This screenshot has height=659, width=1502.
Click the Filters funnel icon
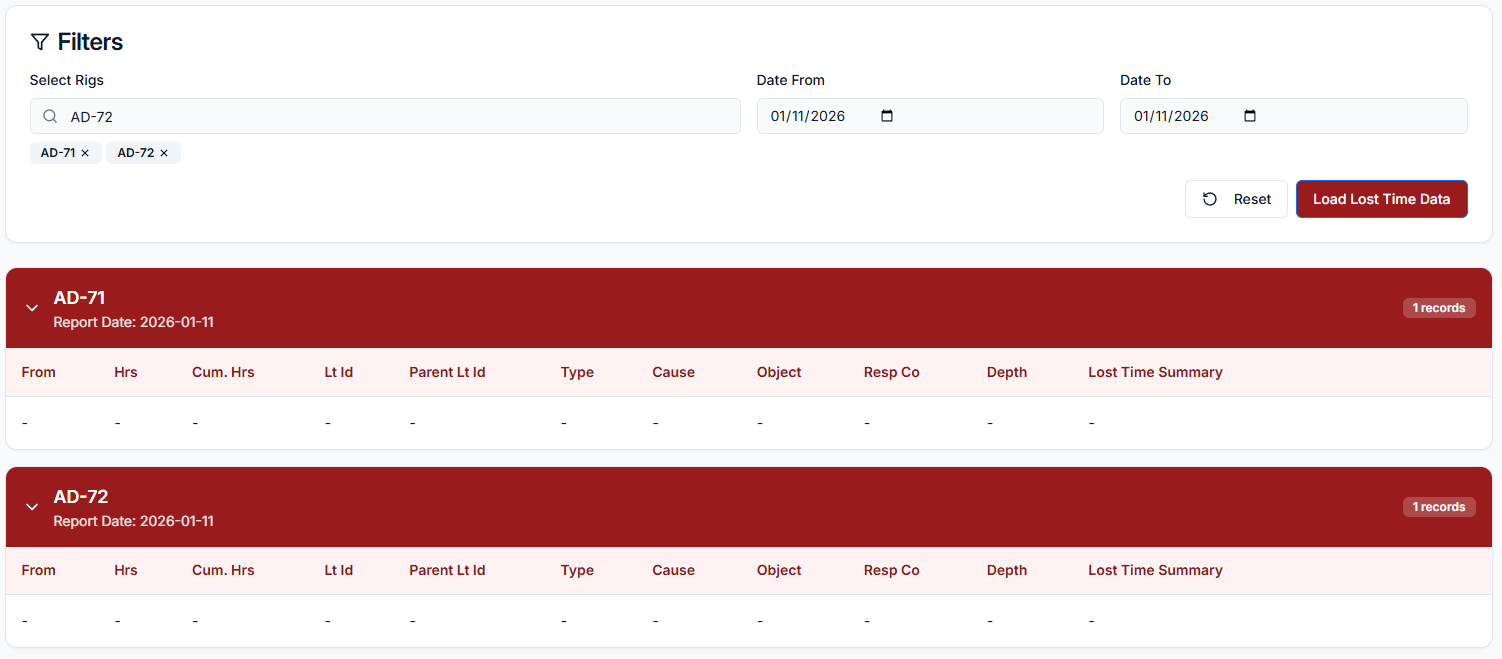tap(39, 42)
